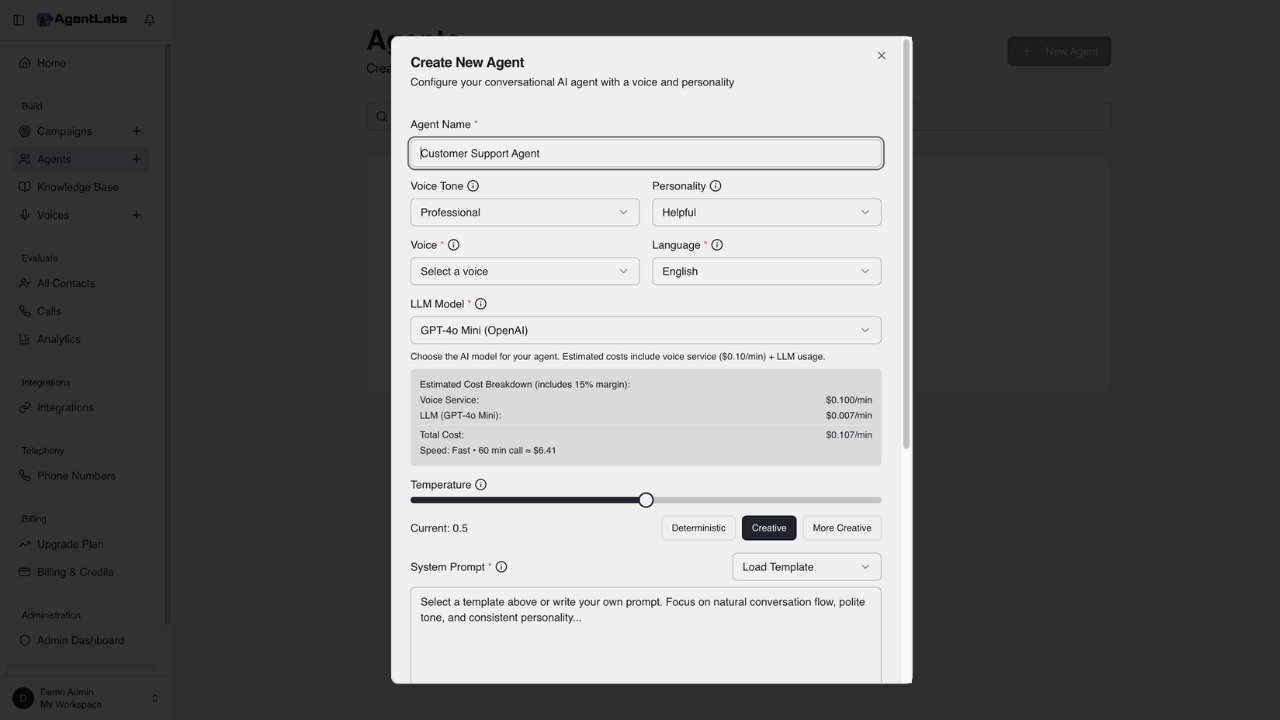
Task: Focus the Agent Name input field
Action: click(x=646, y=153)
